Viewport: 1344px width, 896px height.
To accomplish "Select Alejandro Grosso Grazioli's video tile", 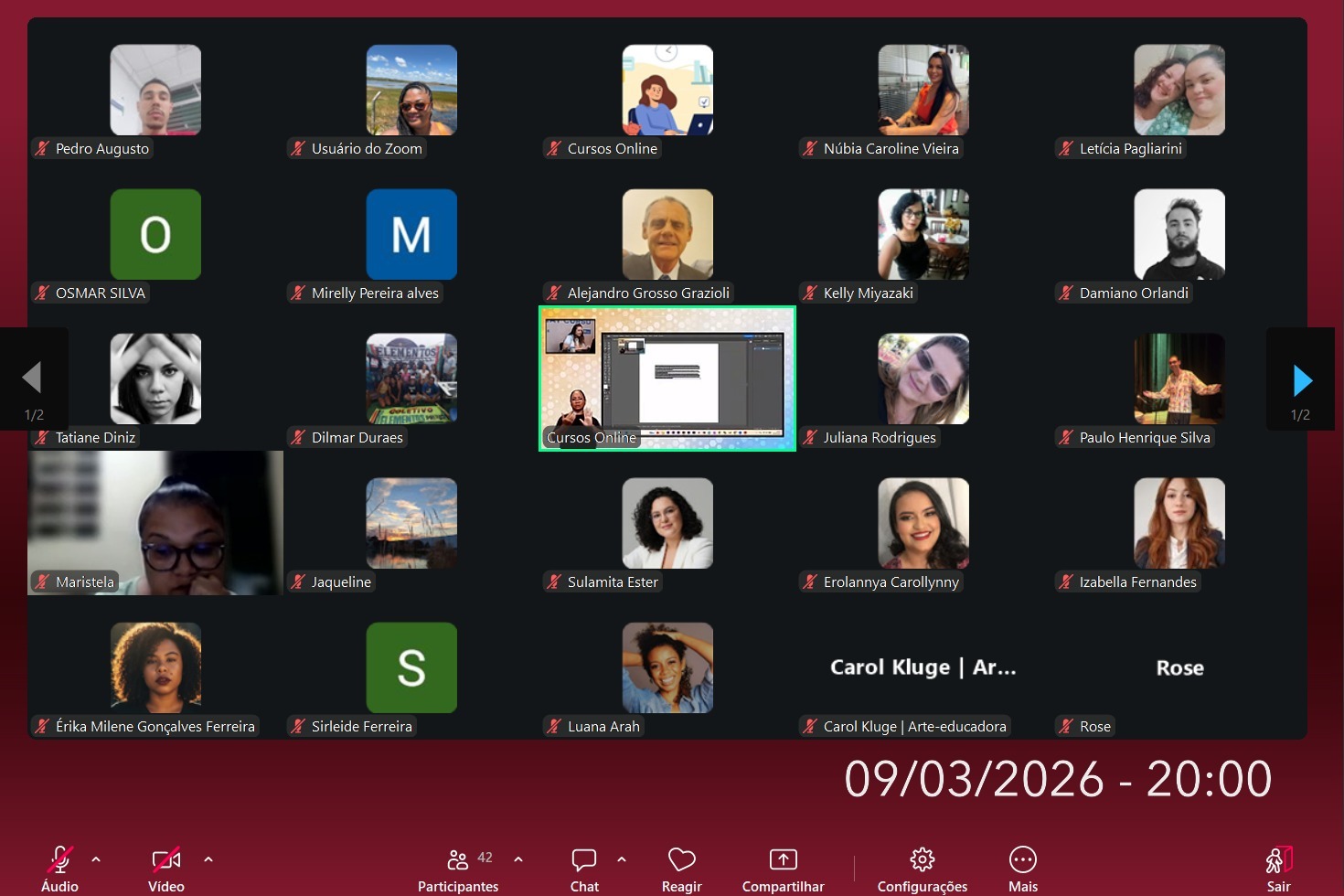I will [x=667, y=234].
